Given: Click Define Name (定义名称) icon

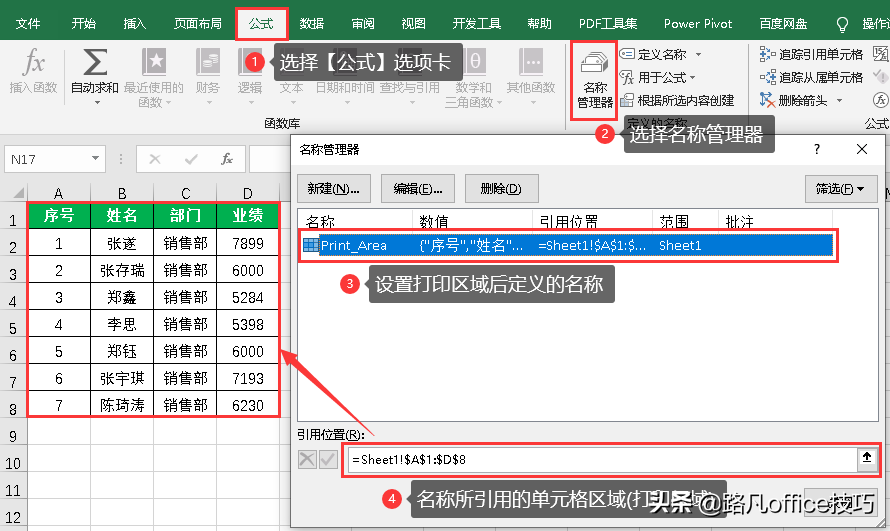Looking at the screenshot, I should click(627, 54).
